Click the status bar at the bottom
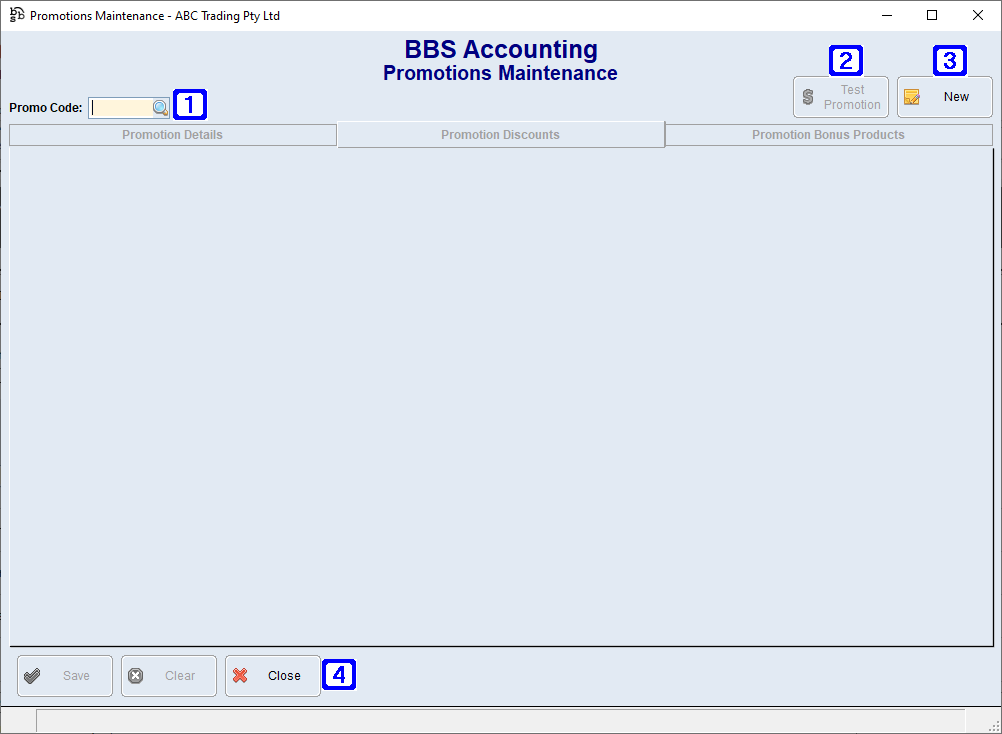 500,720
